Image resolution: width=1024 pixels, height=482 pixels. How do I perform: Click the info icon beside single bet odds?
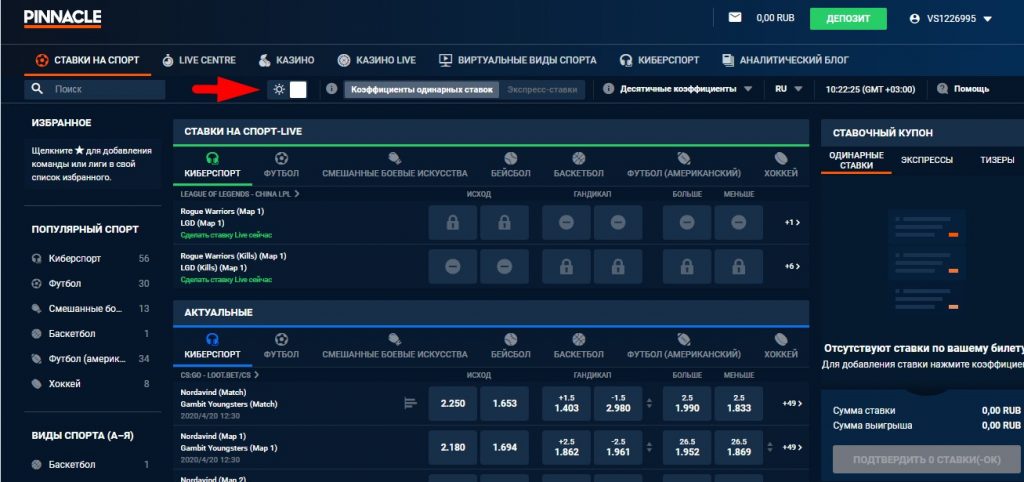coord(332,89)
